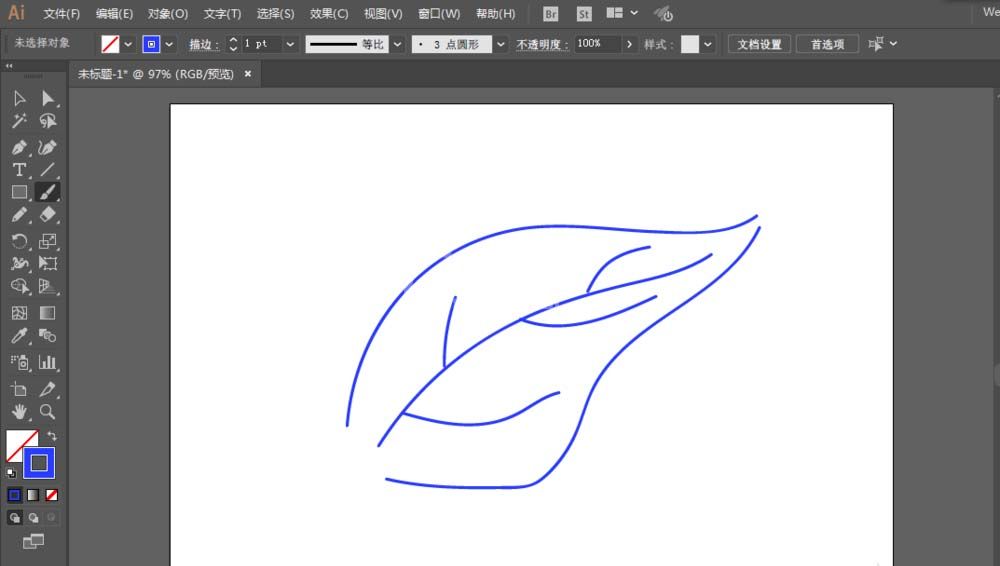Screen dimensions: 1000x566
Task: Select the Rectangle tool
Action: pos(19,192)
